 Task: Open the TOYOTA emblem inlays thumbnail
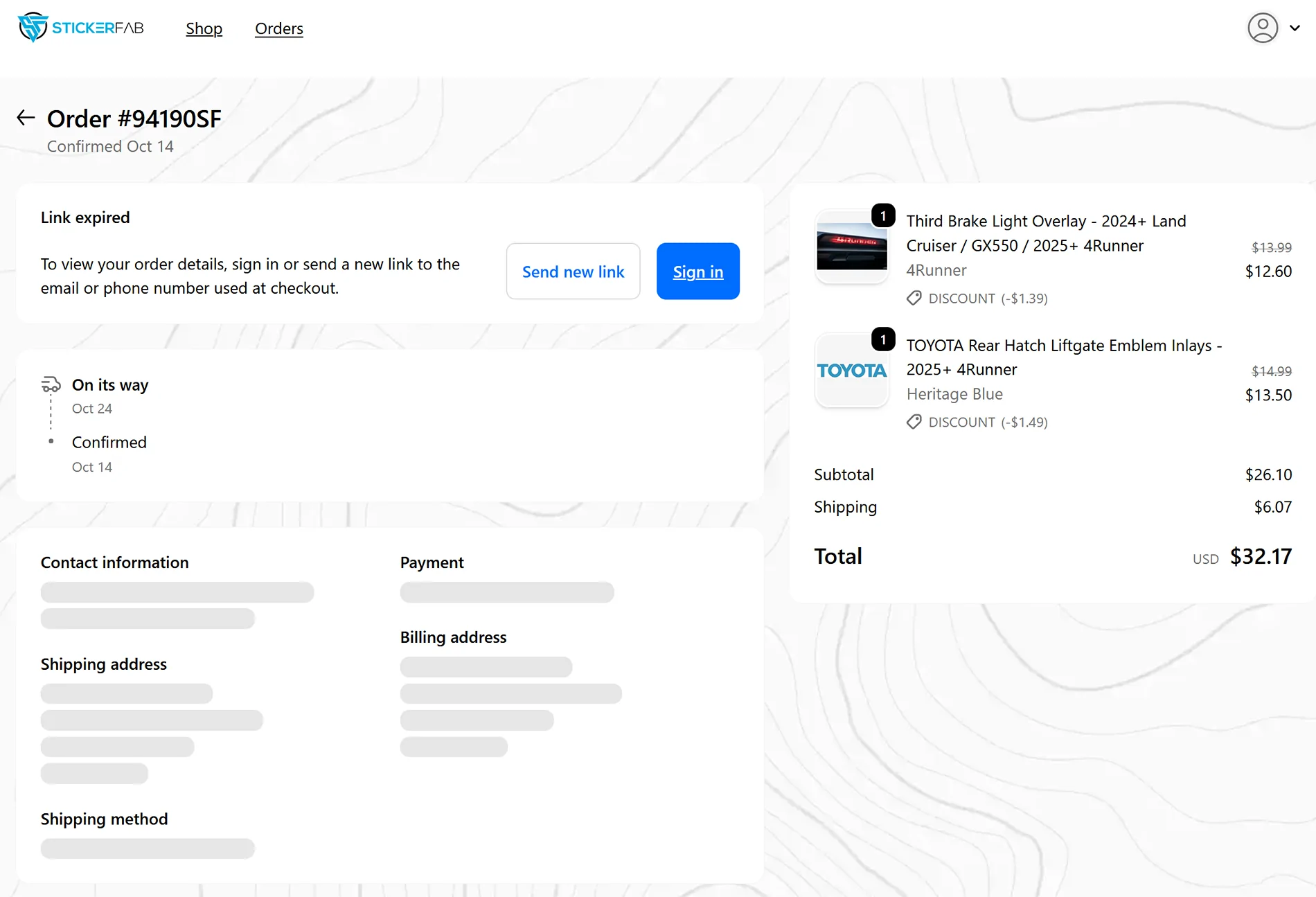click(x=851, y=371)
